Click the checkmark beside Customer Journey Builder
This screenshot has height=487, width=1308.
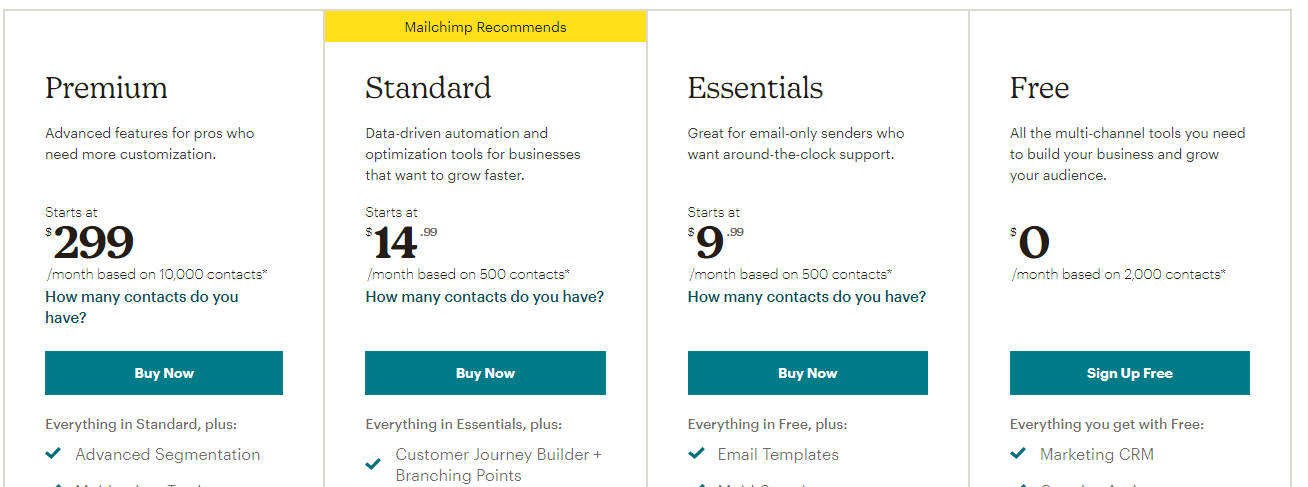[x=373, y=464]
